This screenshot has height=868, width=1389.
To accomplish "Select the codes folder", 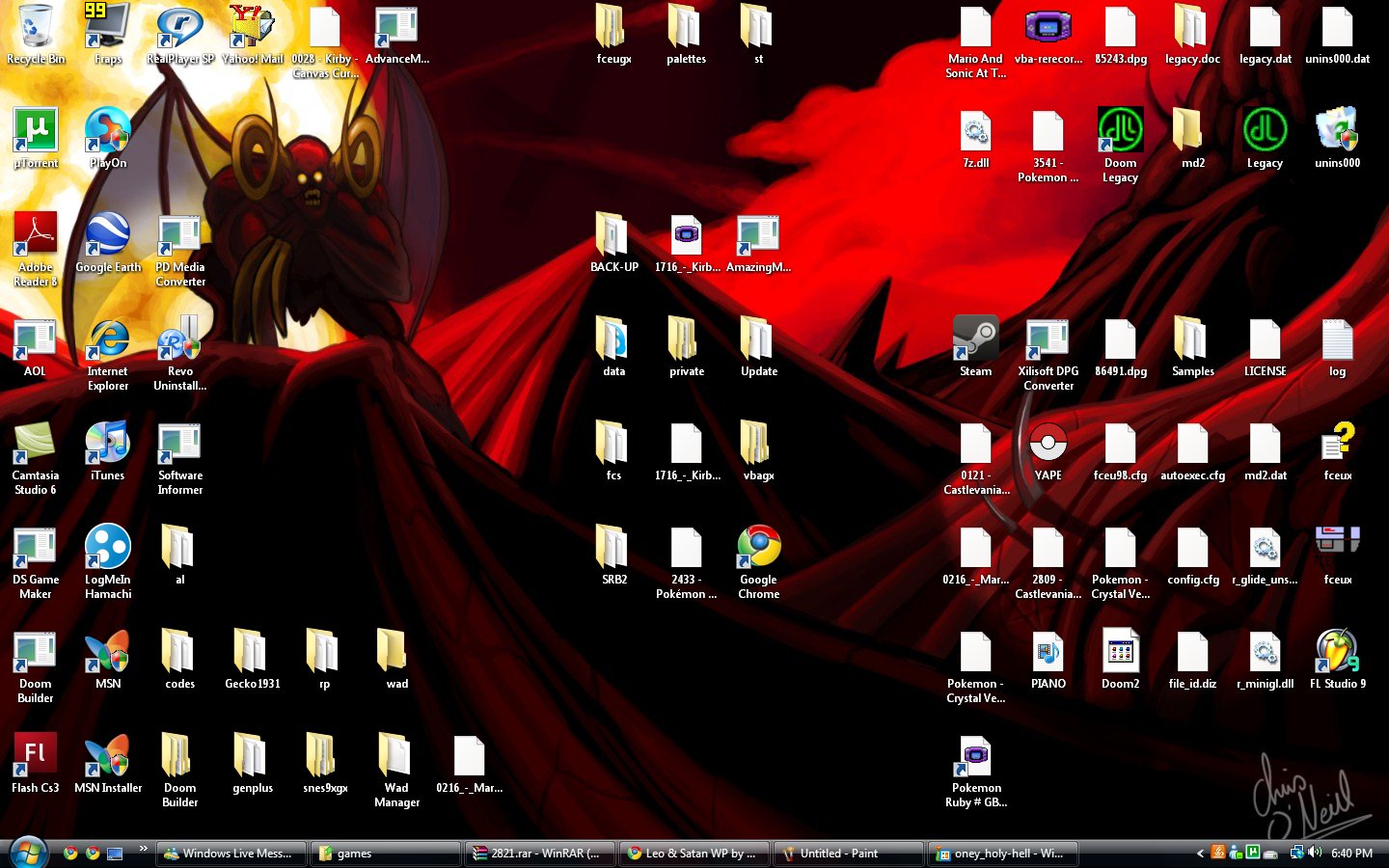I will (x=180, y=660).
